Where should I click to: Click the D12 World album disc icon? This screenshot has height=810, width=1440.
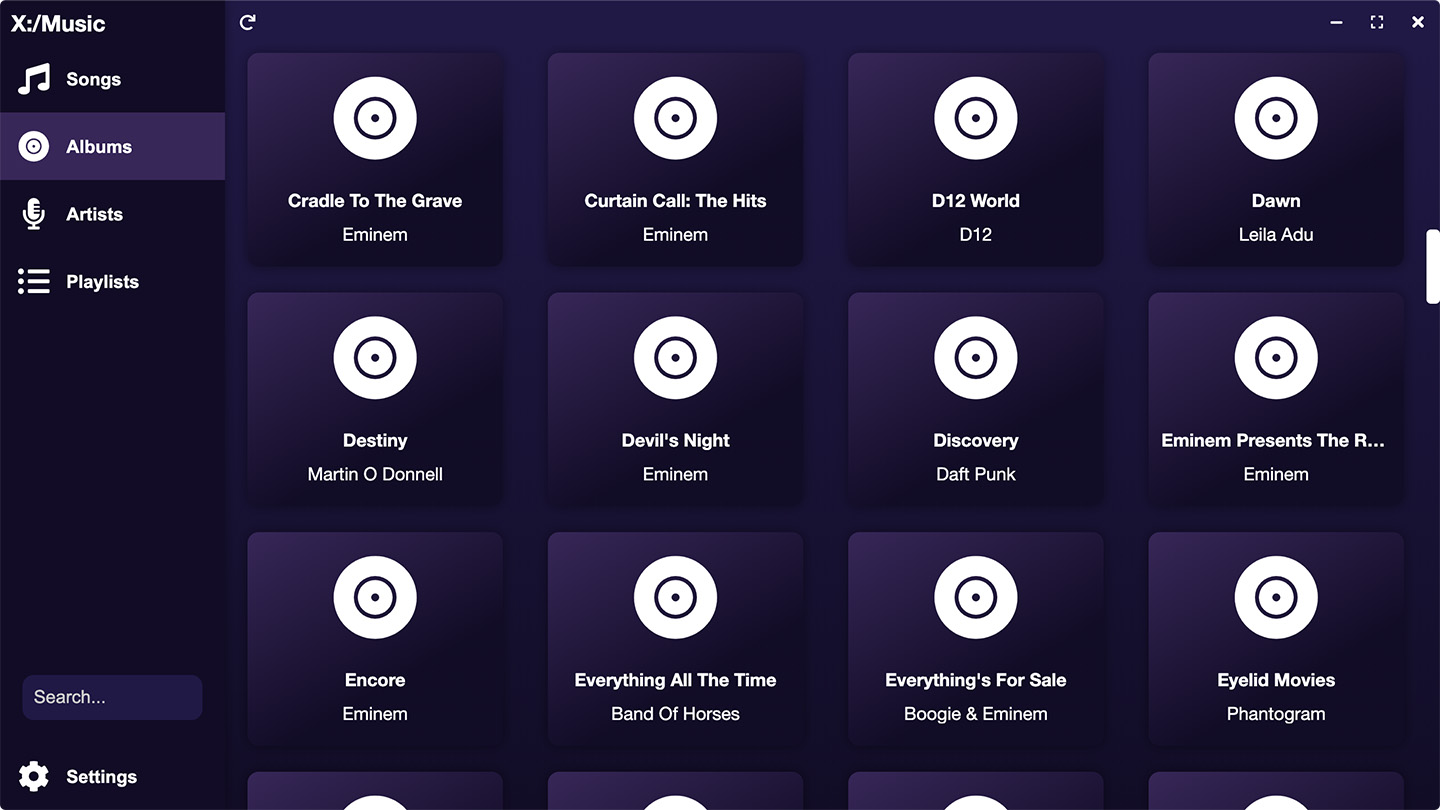(975, 118)
